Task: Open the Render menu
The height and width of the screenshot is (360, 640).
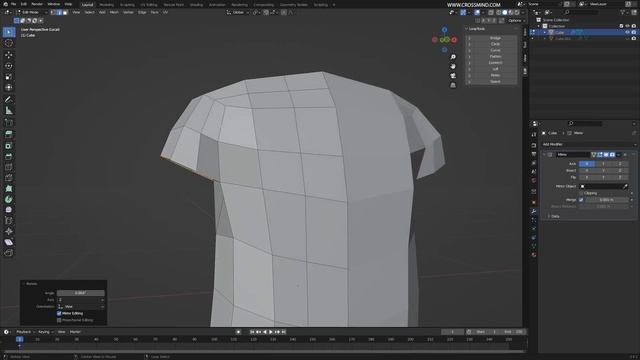Action: click(37, 4)
